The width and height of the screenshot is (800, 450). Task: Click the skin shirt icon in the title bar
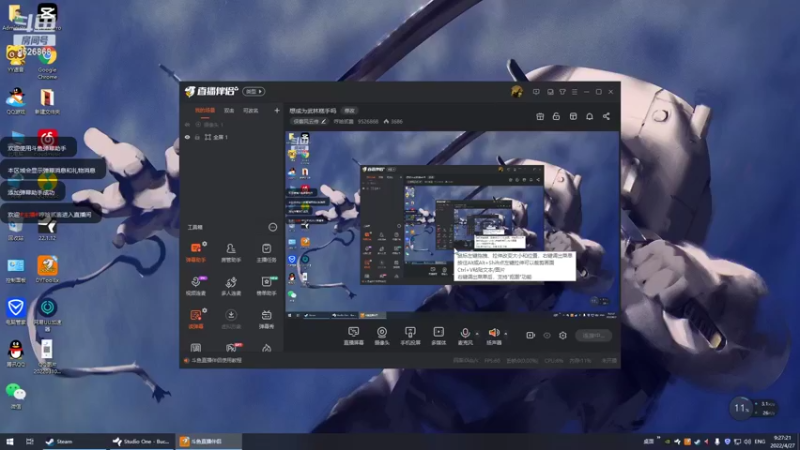562,92
